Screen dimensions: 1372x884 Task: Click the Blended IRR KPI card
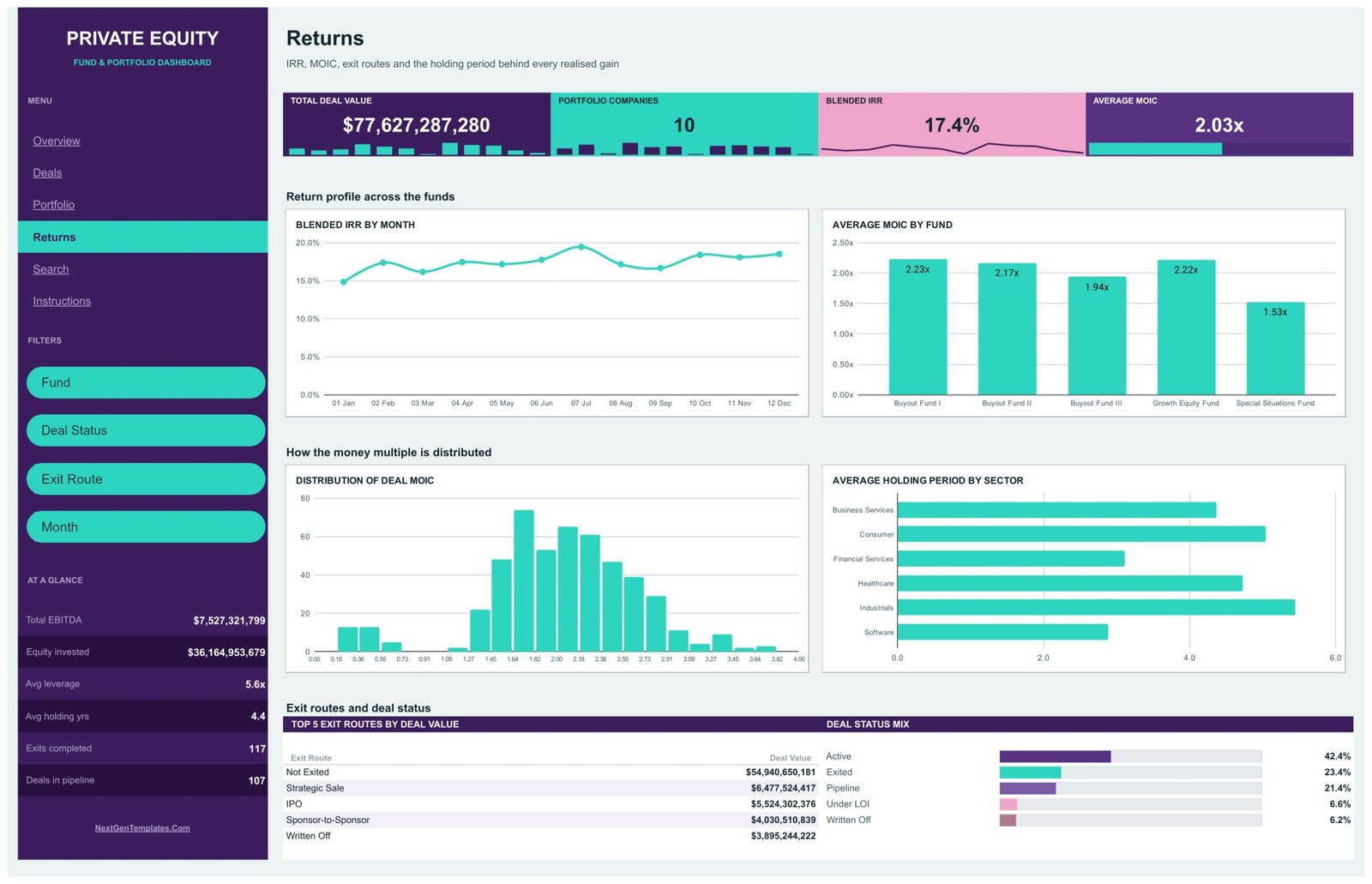pos(952,124)
